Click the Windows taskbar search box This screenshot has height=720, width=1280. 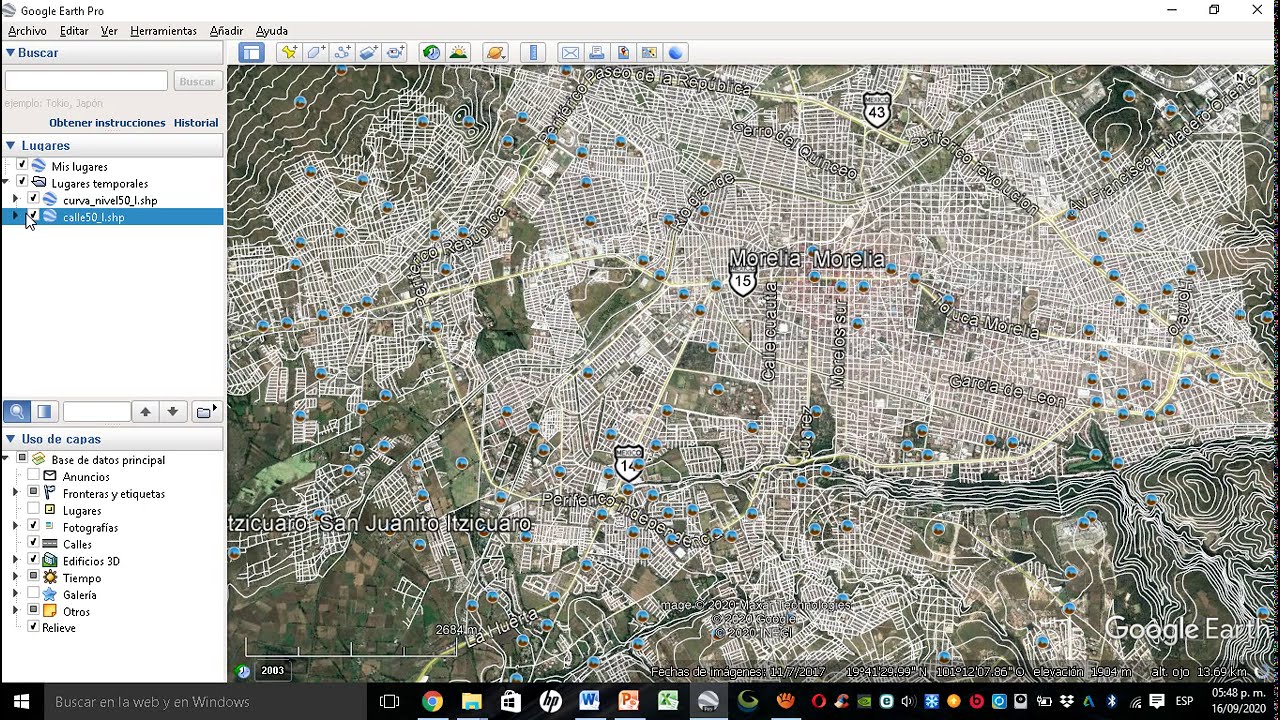pyautogui.click(x=206, y=701)
